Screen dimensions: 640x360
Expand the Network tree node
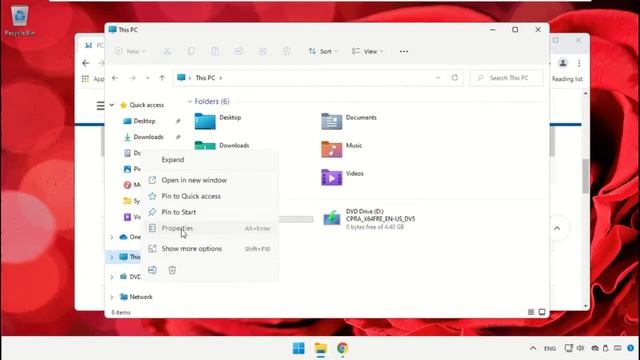[112, 297]
